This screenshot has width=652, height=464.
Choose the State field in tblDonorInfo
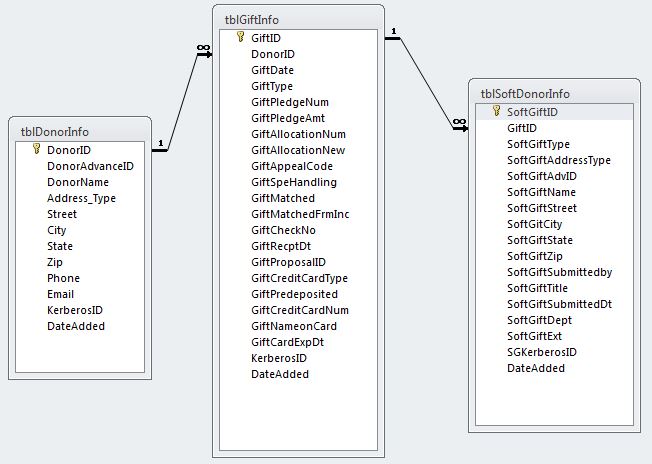pyautogui.click(x=80, y=246)
